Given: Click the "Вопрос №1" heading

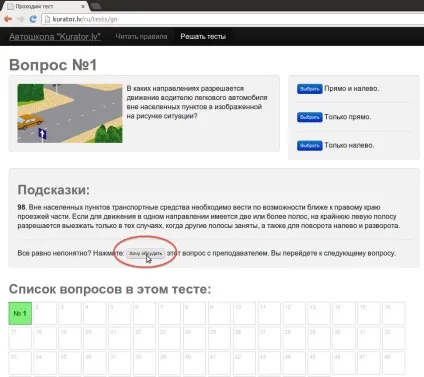Looking at the screenshot, I should coord(53,65).
